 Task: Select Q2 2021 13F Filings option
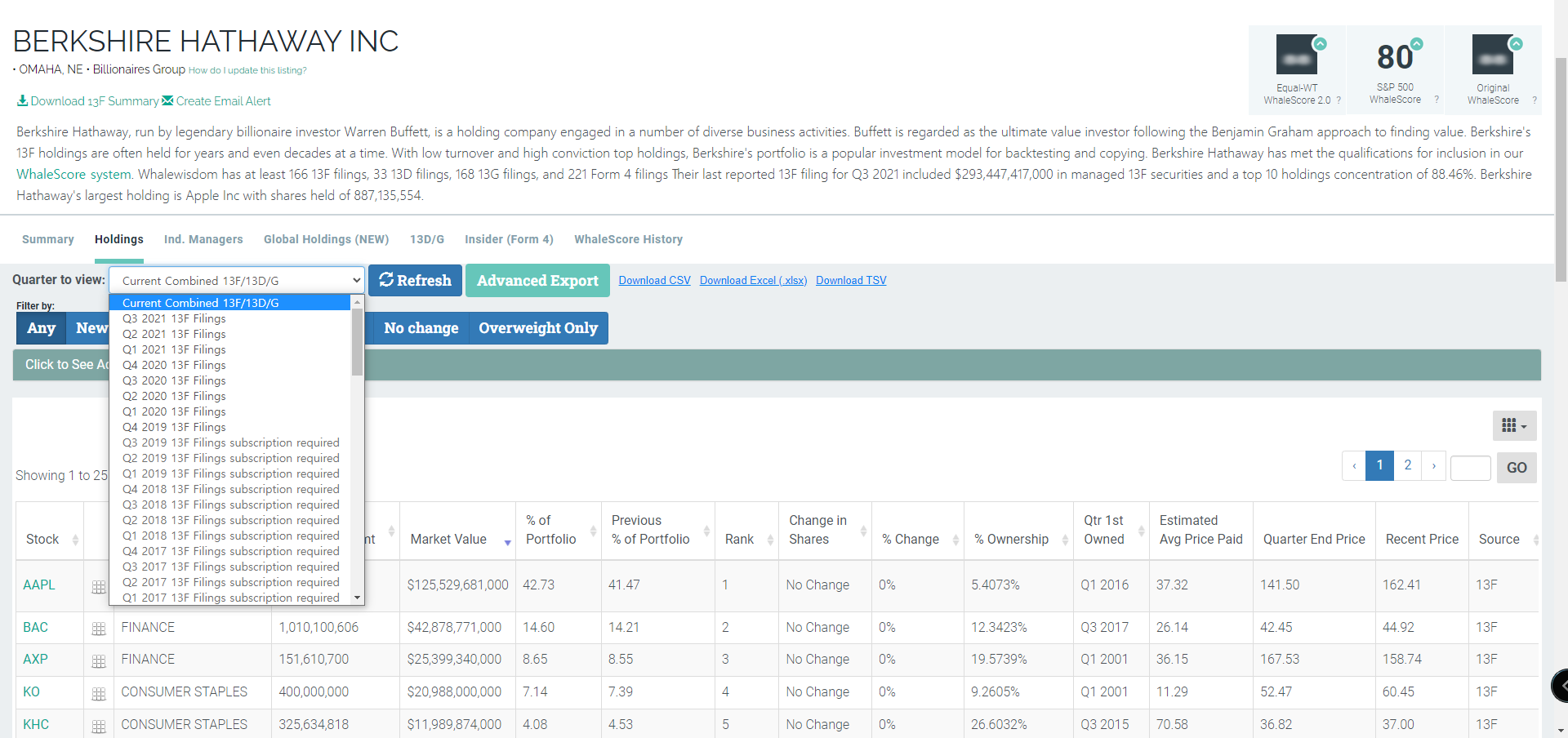[x=230, y=334]
